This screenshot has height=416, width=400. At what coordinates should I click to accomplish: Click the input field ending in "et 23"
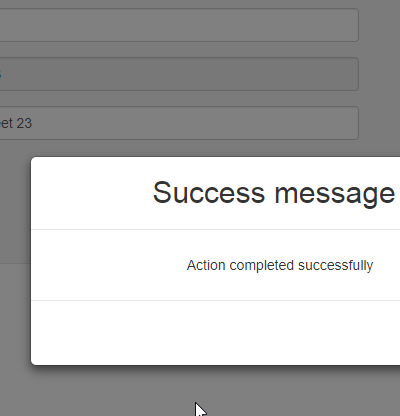(x=179, y=123)
